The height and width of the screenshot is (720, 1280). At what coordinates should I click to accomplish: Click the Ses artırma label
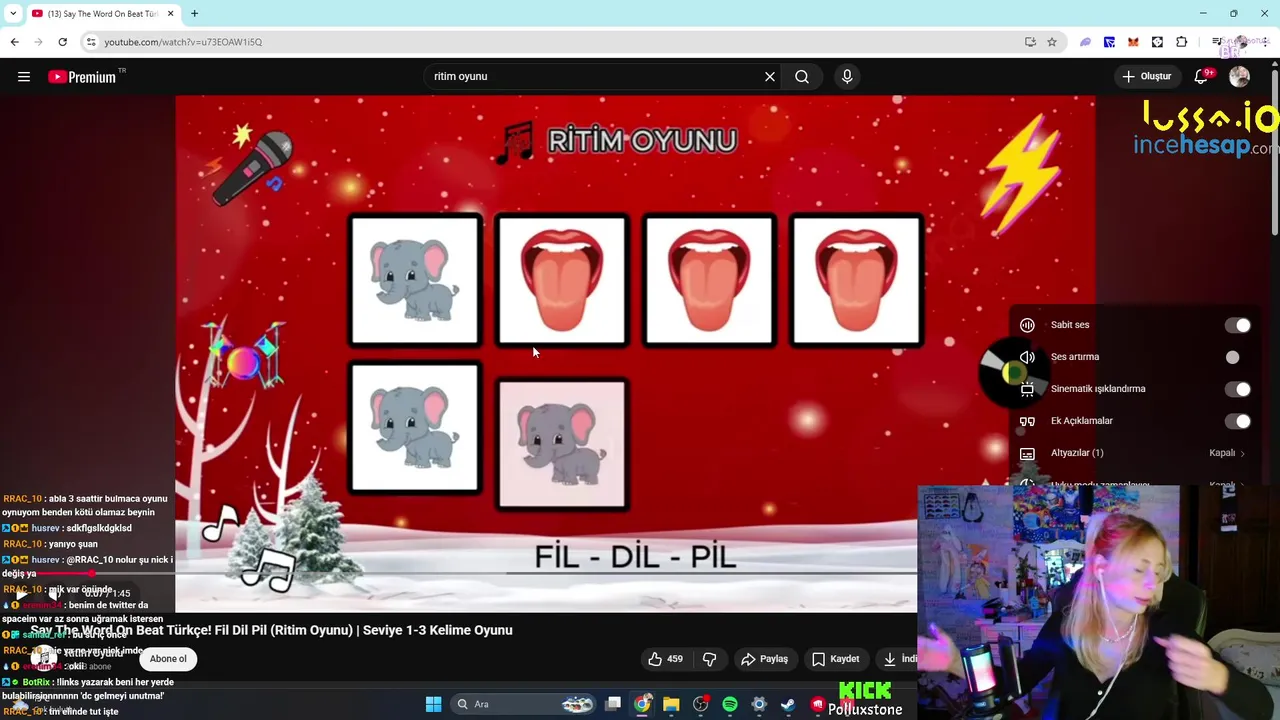pyautogui.click(x=1075, y=357)
